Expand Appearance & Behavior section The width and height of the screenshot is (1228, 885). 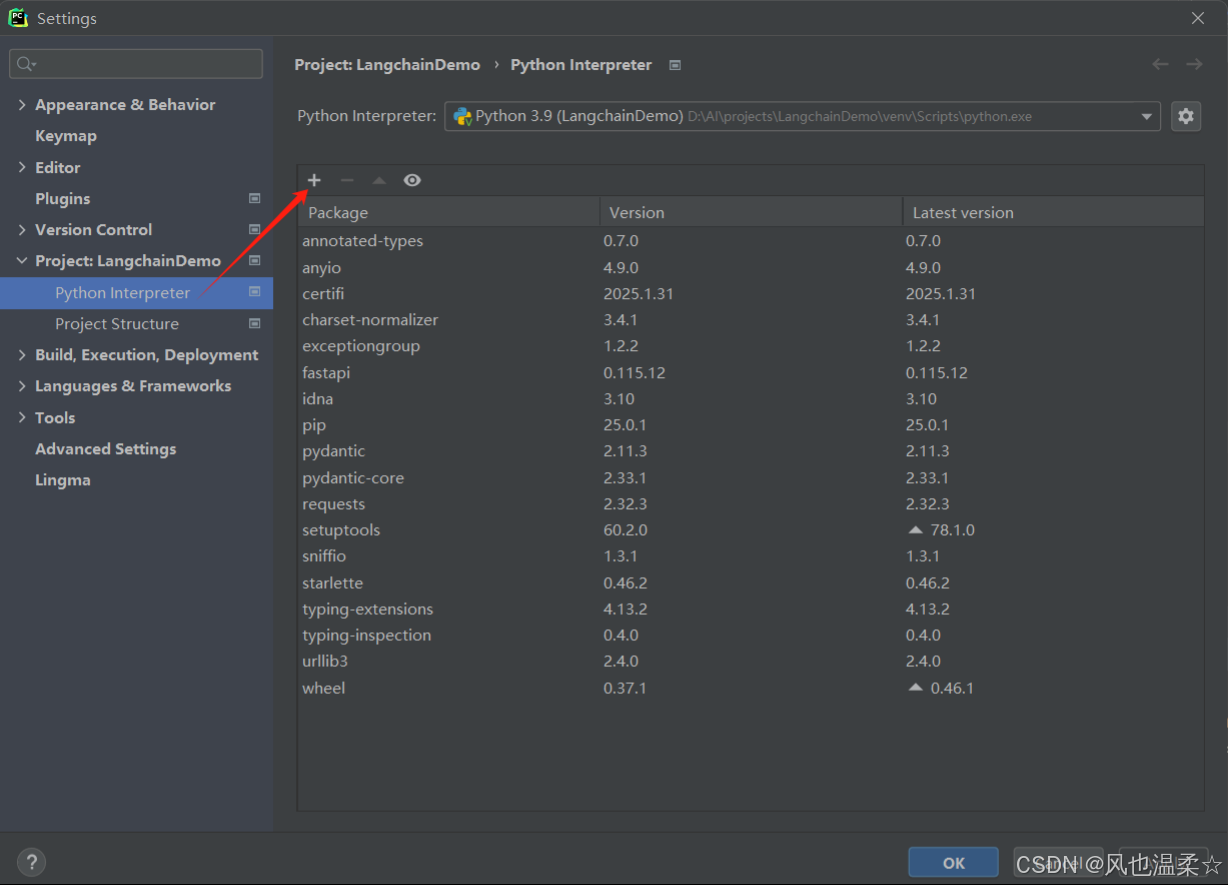[x=22, y=104]
